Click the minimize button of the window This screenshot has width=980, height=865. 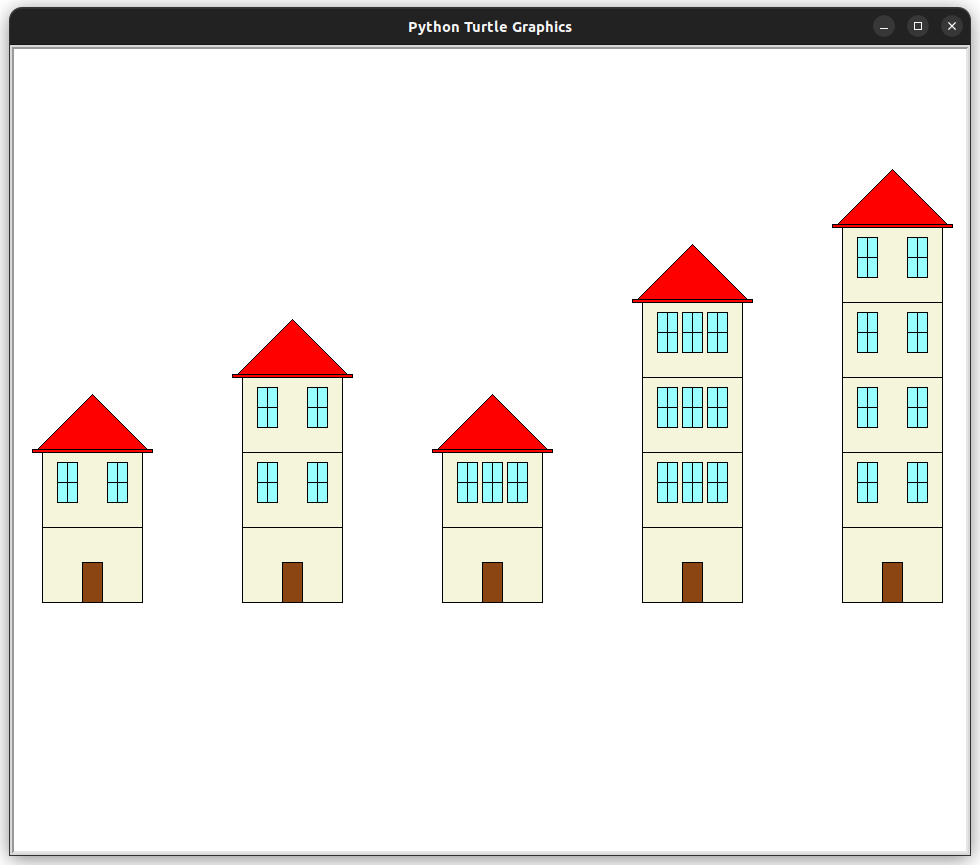click(x=884, y=26)
